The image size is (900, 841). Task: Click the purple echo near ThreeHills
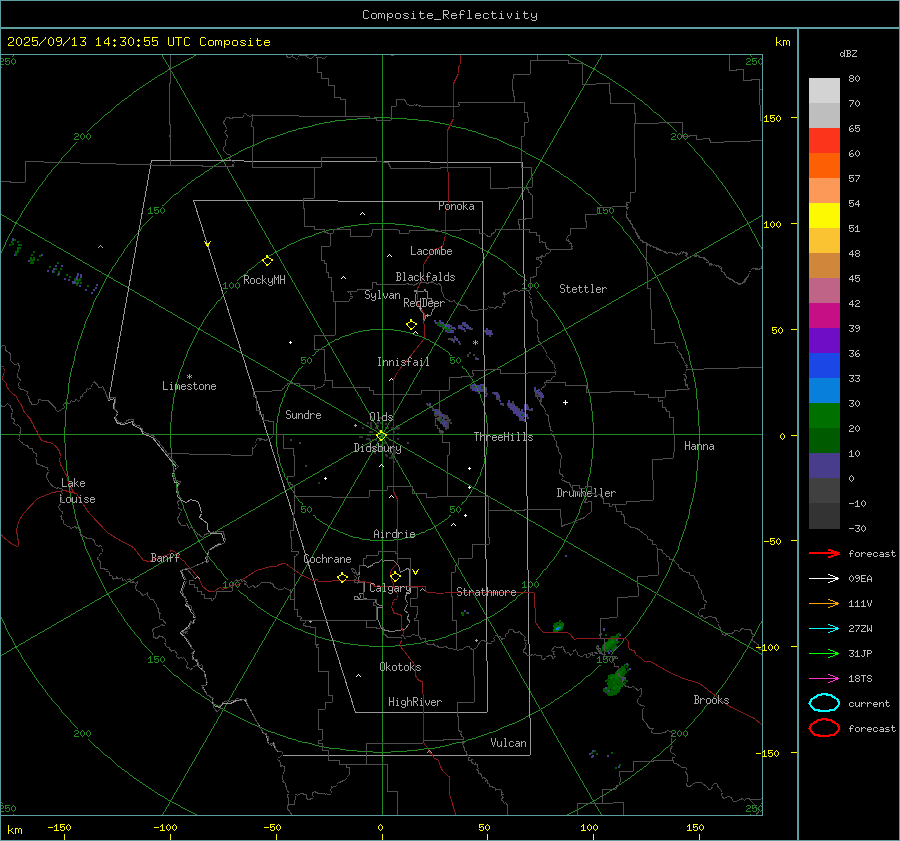518,410
